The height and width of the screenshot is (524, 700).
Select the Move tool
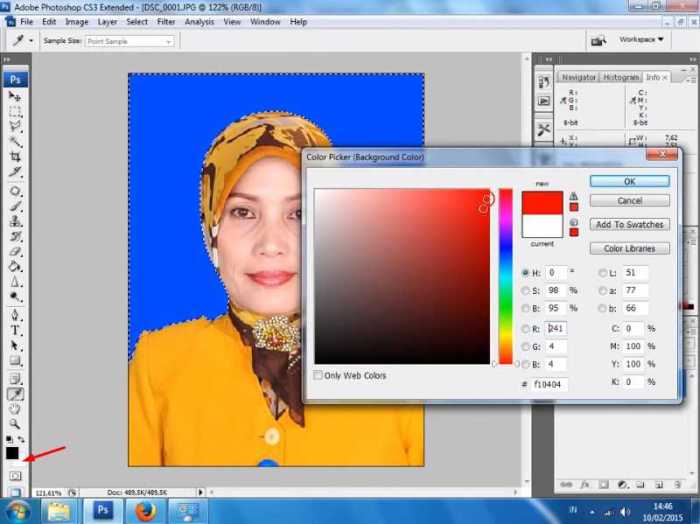[15, 96]
